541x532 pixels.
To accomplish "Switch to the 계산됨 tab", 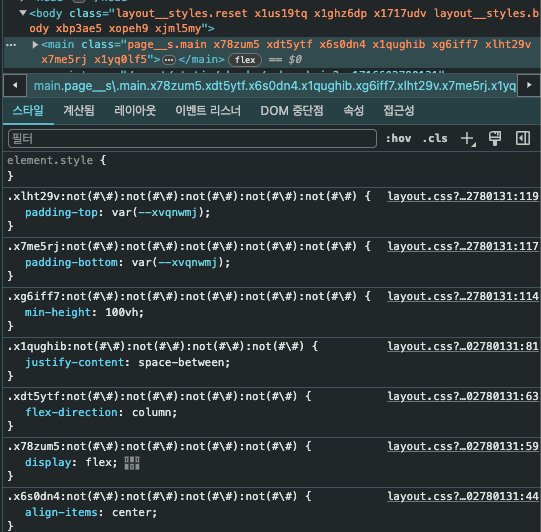I will (79, 110).
